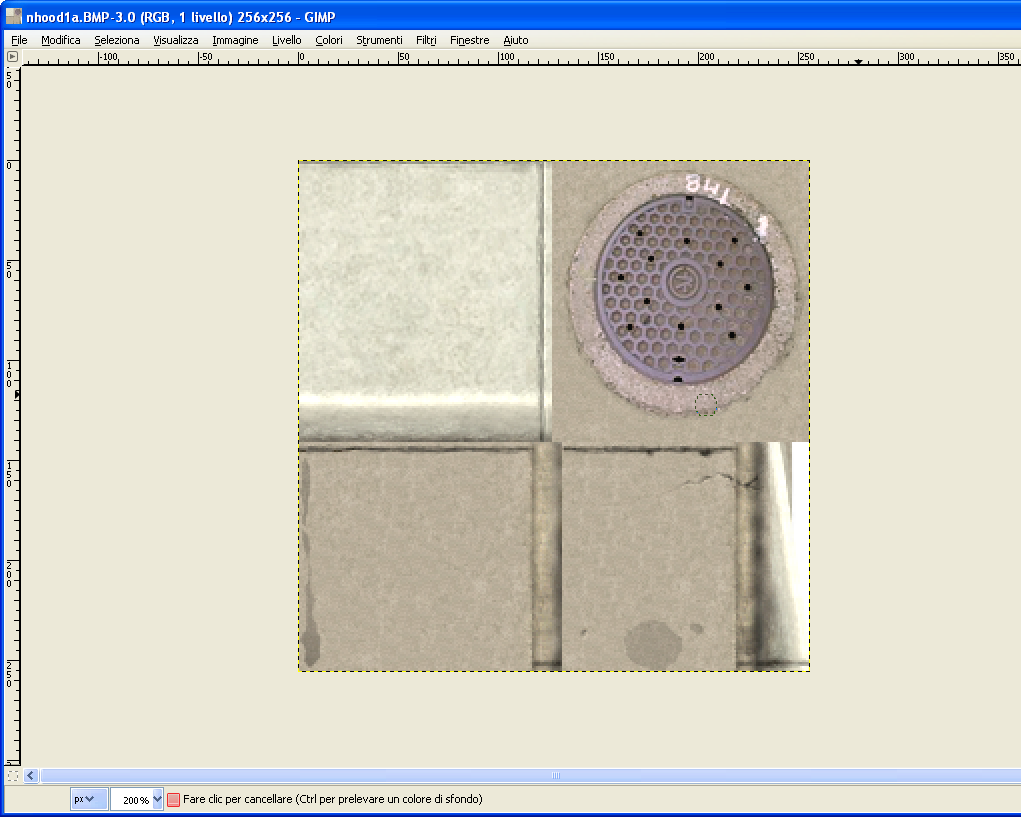This screenshot has height=817, width=1021.
Task: Click the manhole cover in the image
Action: [684, 288]
